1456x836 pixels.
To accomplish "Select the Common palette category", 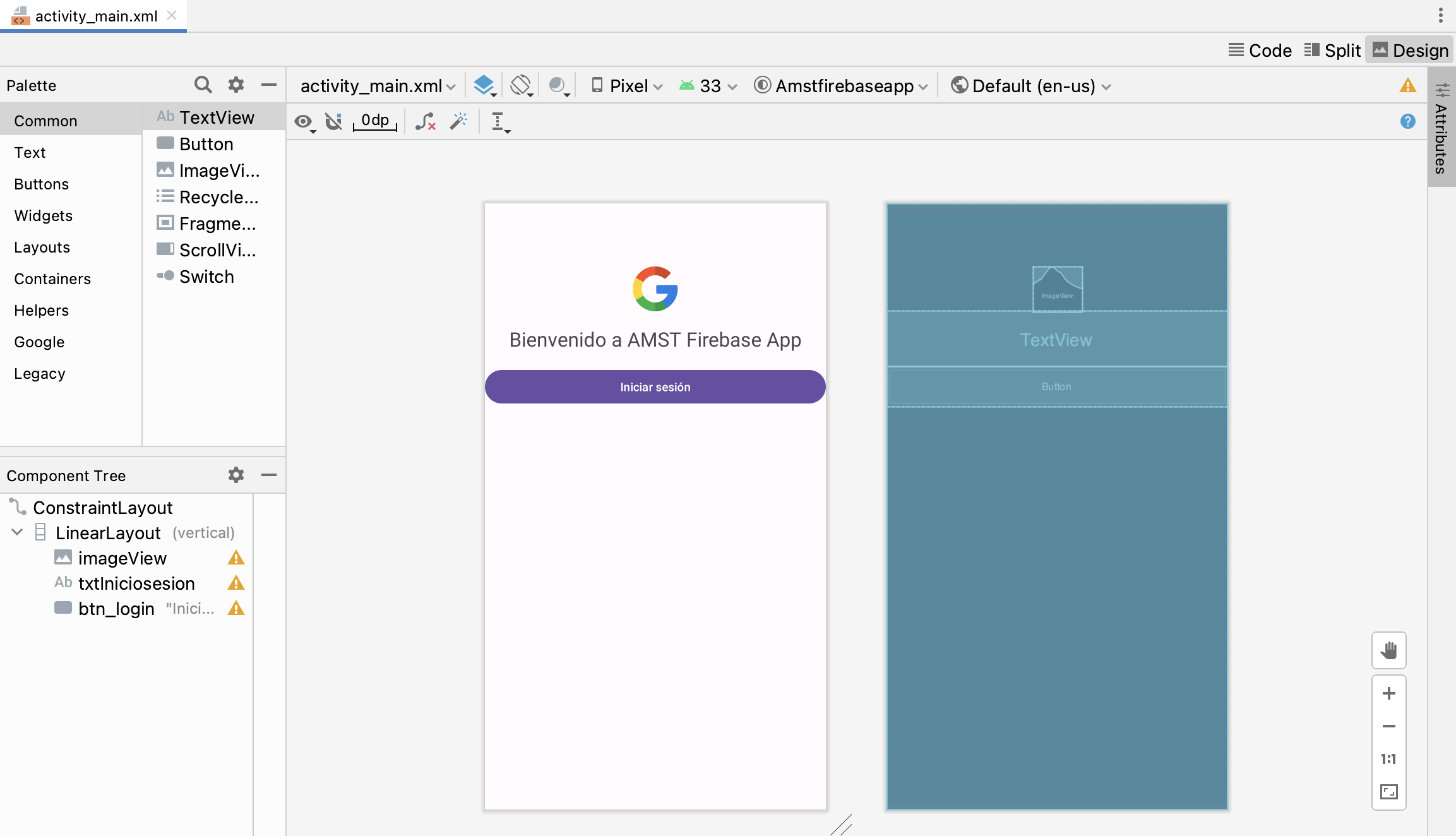I will pos(71,121).
